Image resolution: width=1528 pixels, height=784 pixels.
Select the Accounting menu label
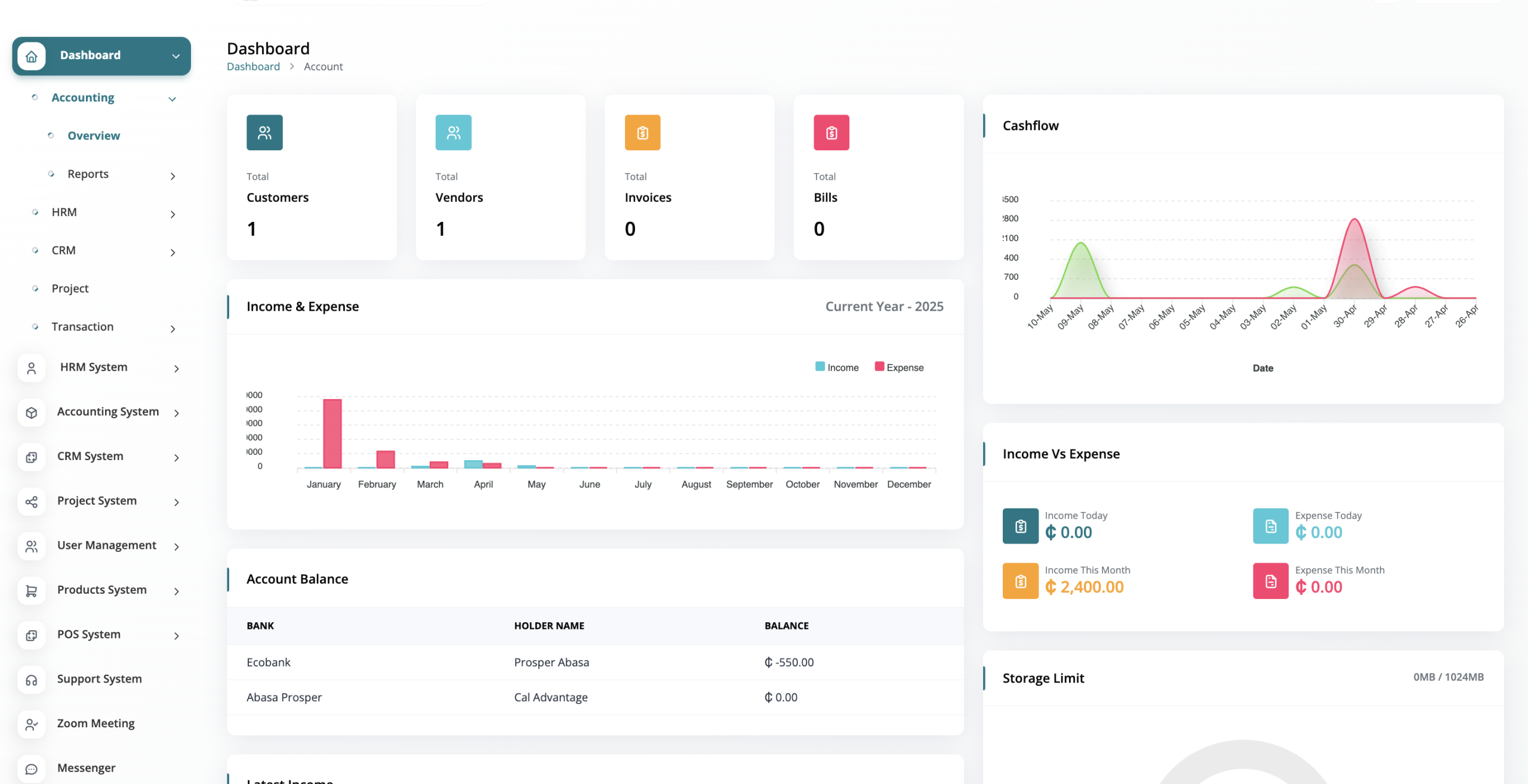point(83,97)
